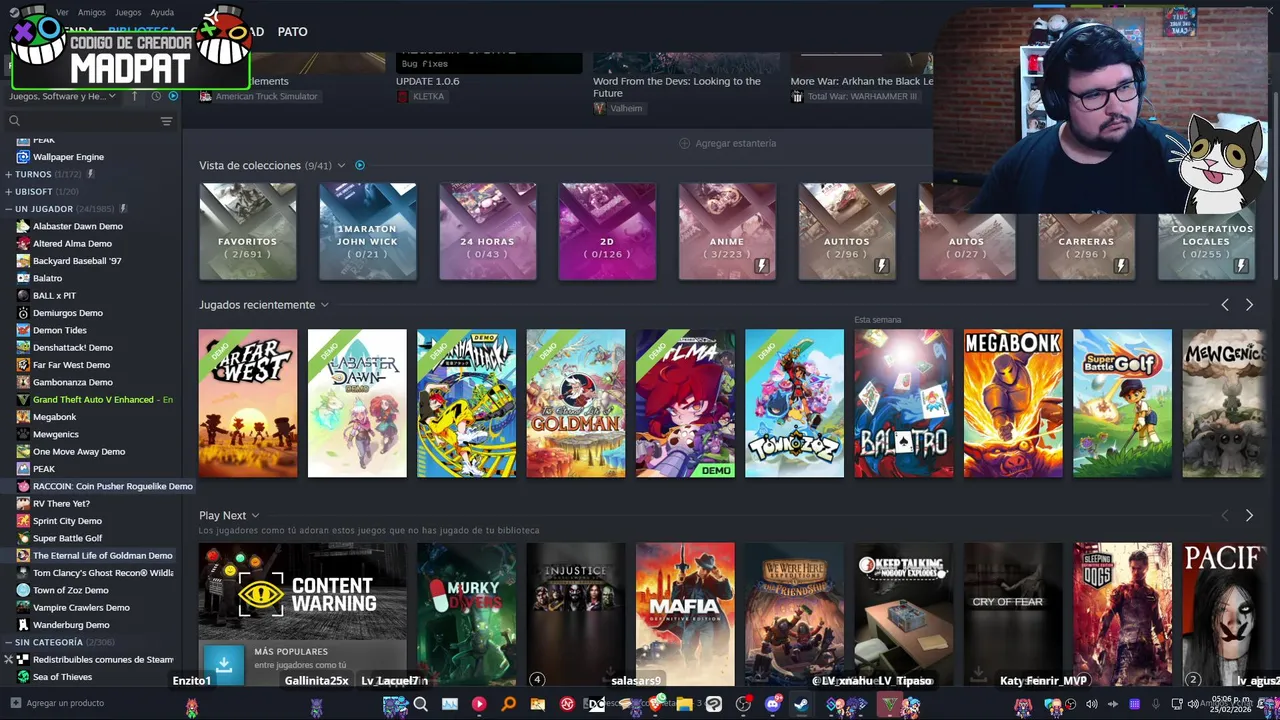The width and height of the screenshot is (1280, 720).
Task: Open Word From the Devs news post
Action: pyautogui.click(x=677, y=87)
